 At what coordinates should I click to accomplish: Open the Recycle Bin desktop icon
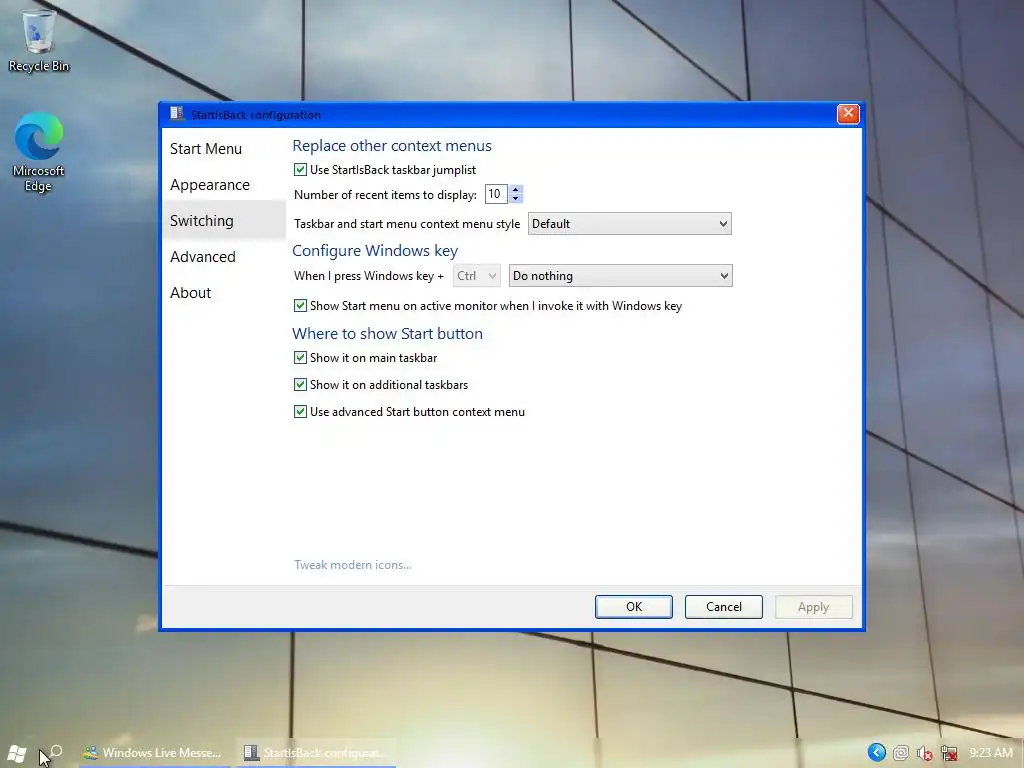tap(39, 39)
